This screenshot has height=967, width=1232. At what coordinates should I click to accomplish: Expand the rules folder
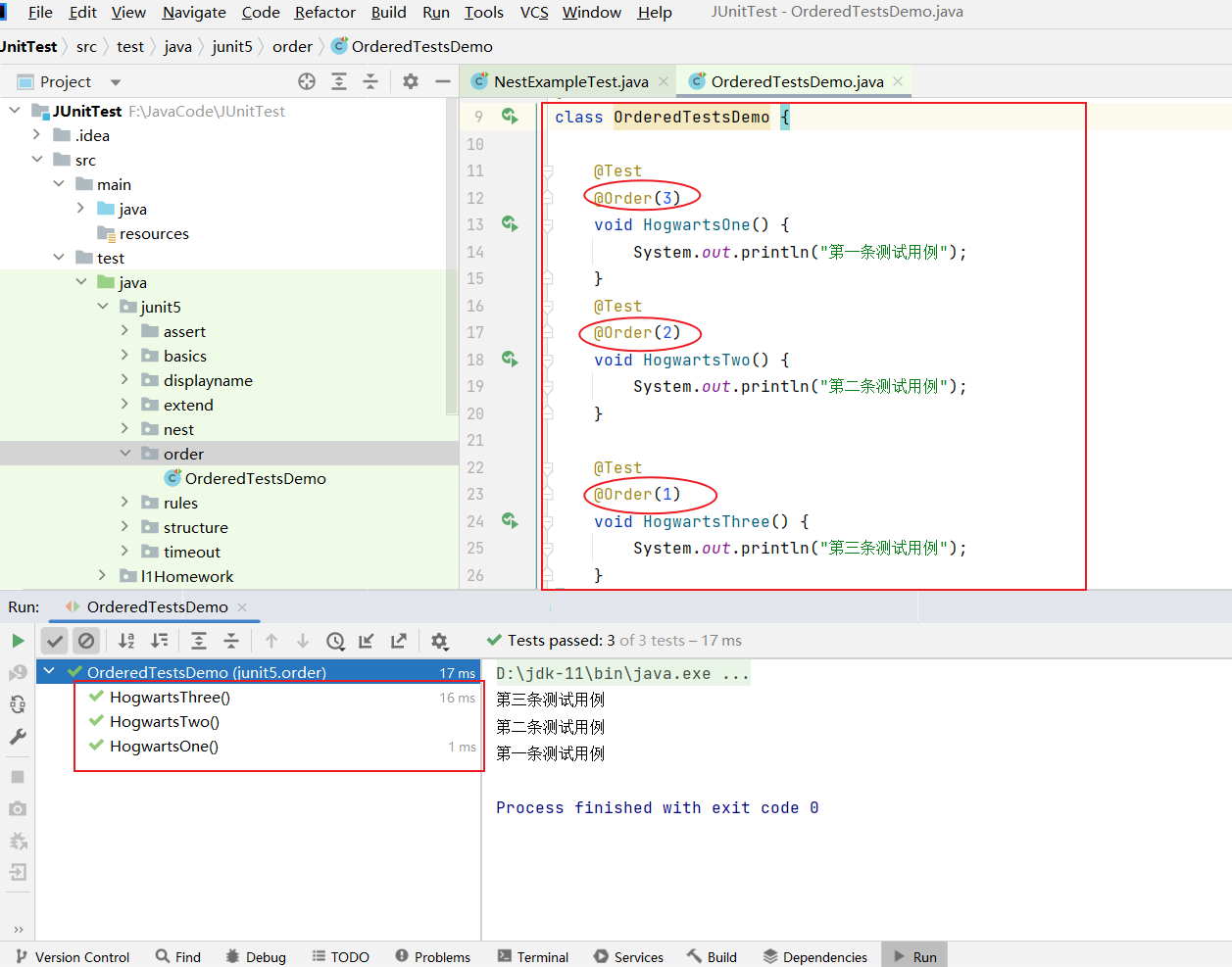[x=124, y=503]
